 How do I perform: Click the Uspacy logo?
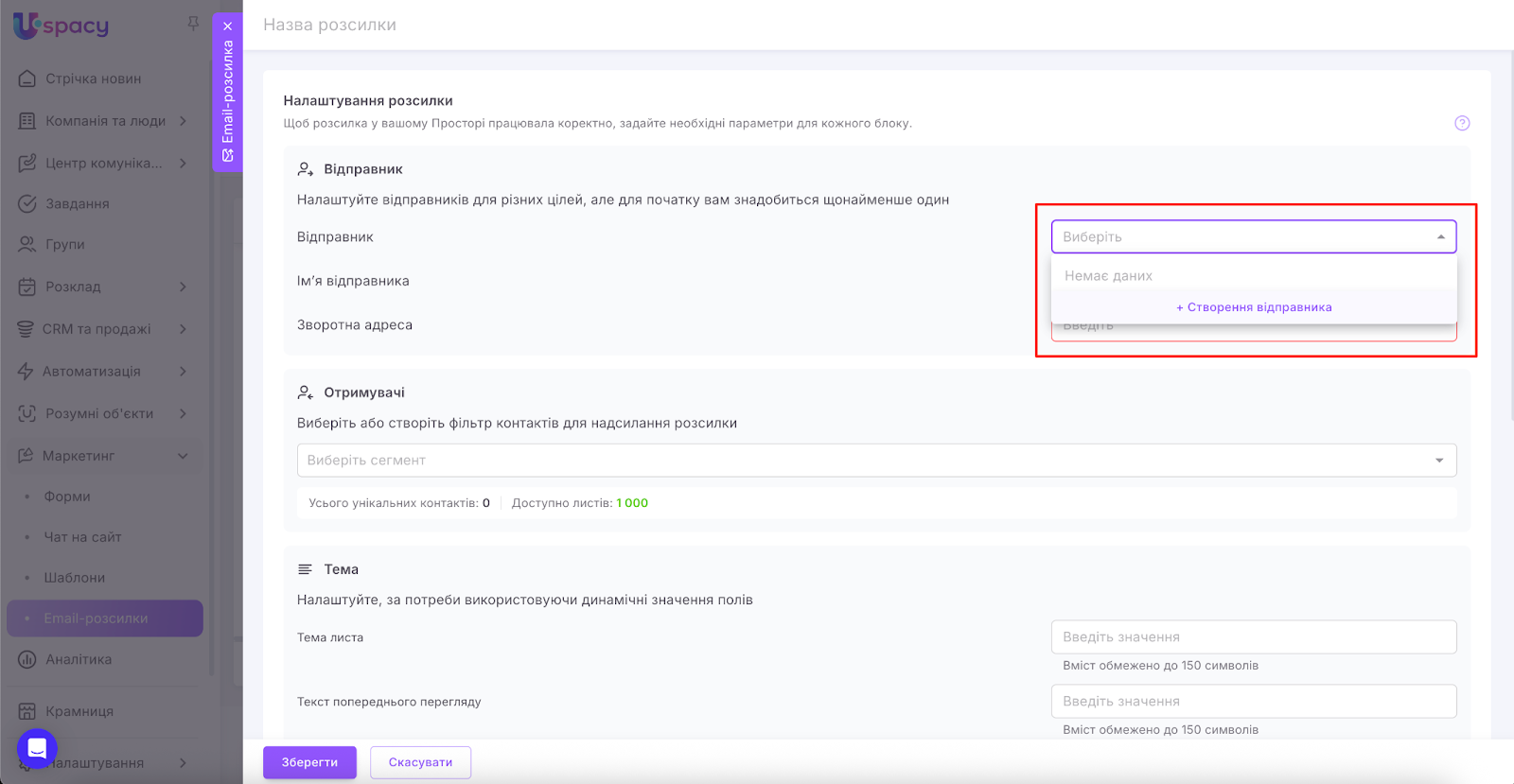62,26
